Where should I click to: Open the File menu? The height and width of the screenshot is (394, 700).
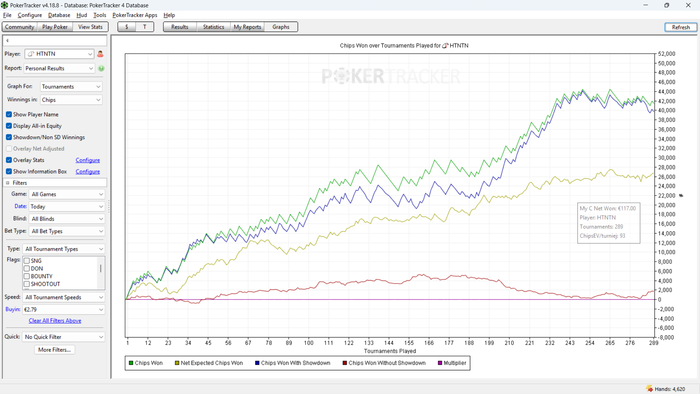point(7,15)
